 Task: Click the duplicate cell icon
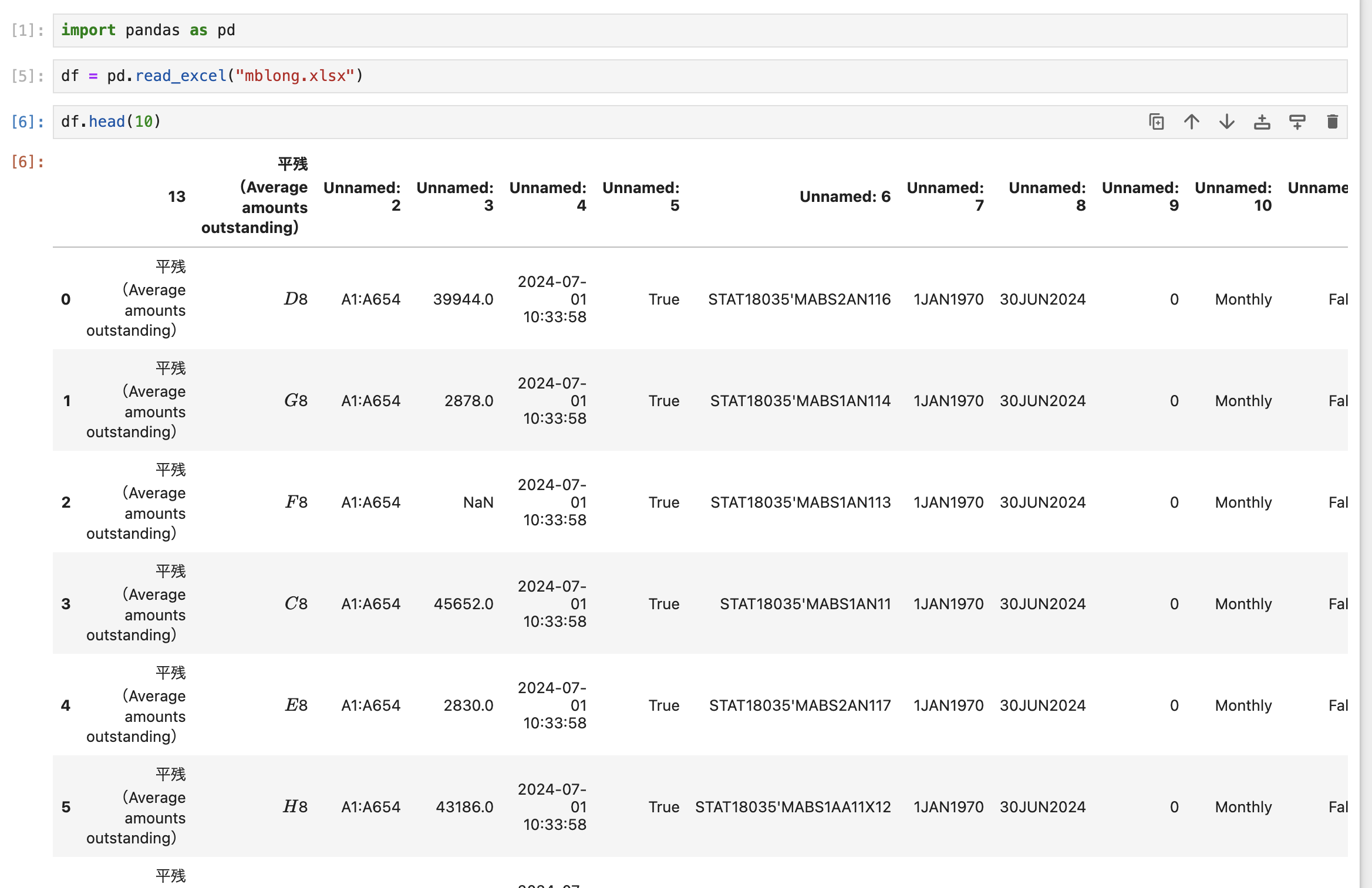(1156, 122)
